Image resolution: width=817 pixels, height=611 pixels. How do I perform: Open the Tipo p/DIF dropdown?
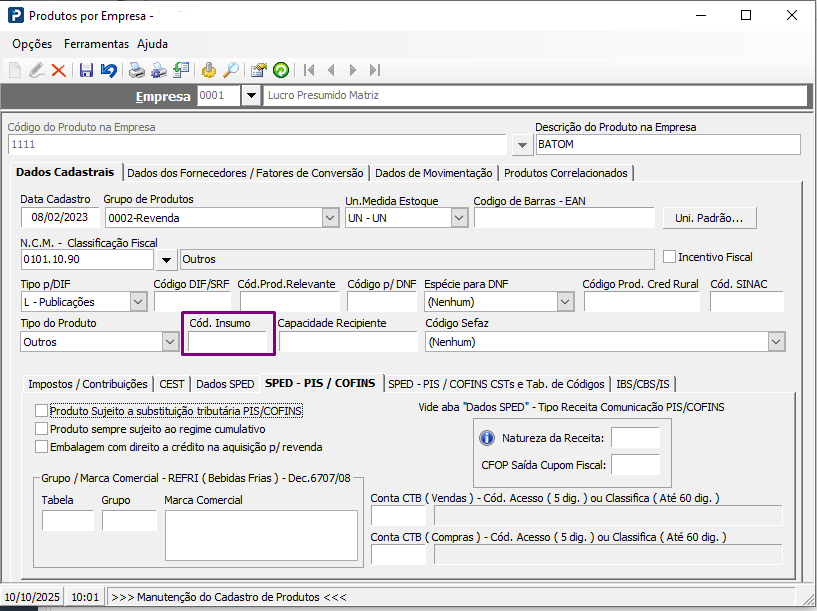(138, 302)
